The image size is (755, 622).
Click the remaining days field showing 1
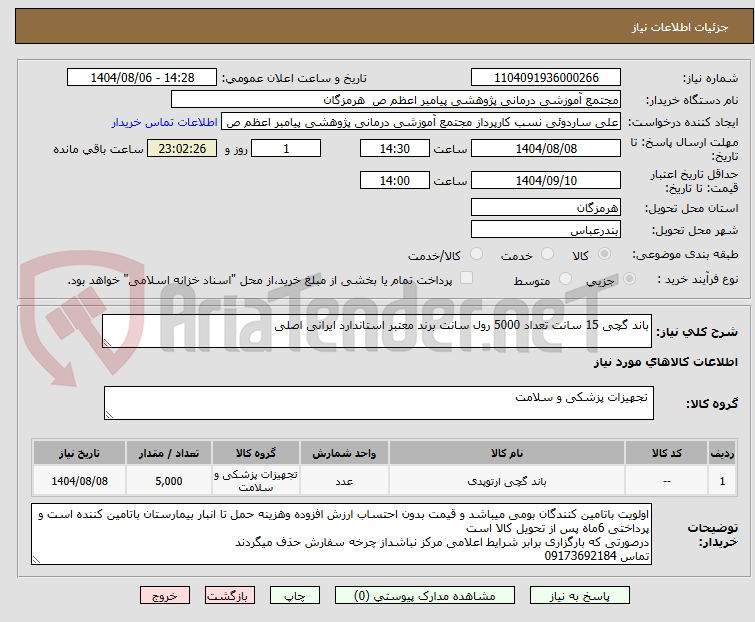[x=286, y=148]
